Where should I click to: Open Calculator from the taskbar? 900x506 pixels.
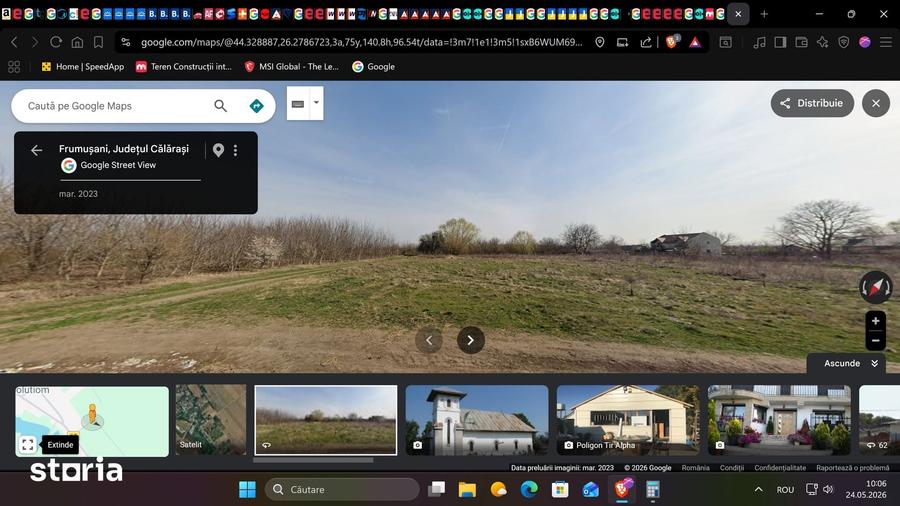pyautogui.click(x=653, y=489)
